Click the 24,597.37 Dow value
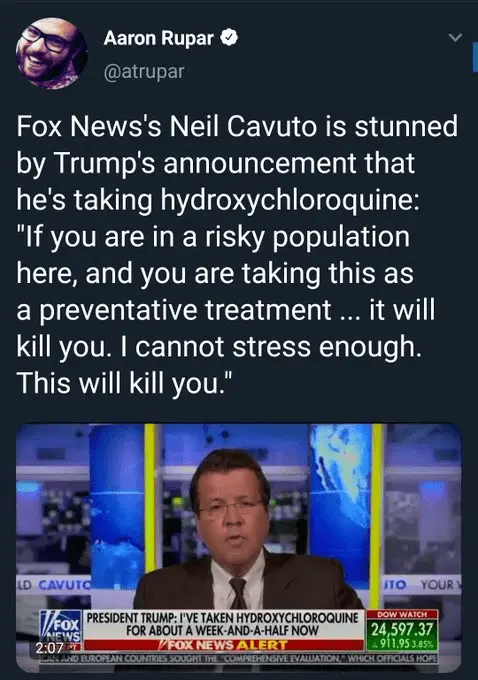Viewport: 478px width, 680px height. [x=402, y=629]
